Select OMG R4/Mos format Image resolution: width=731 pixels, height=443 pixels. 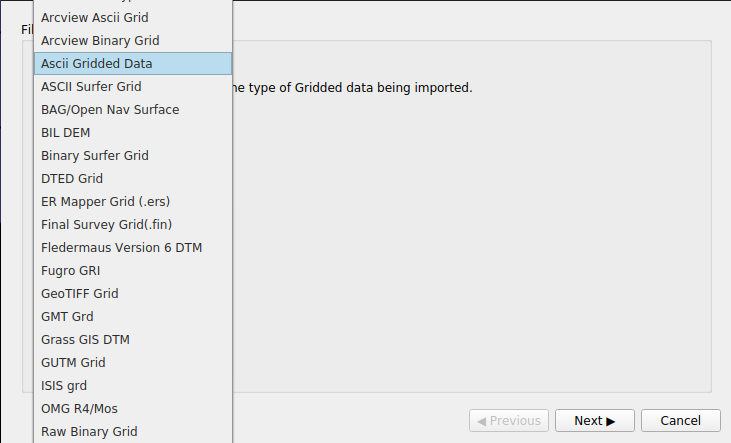(x=81, y=408)
